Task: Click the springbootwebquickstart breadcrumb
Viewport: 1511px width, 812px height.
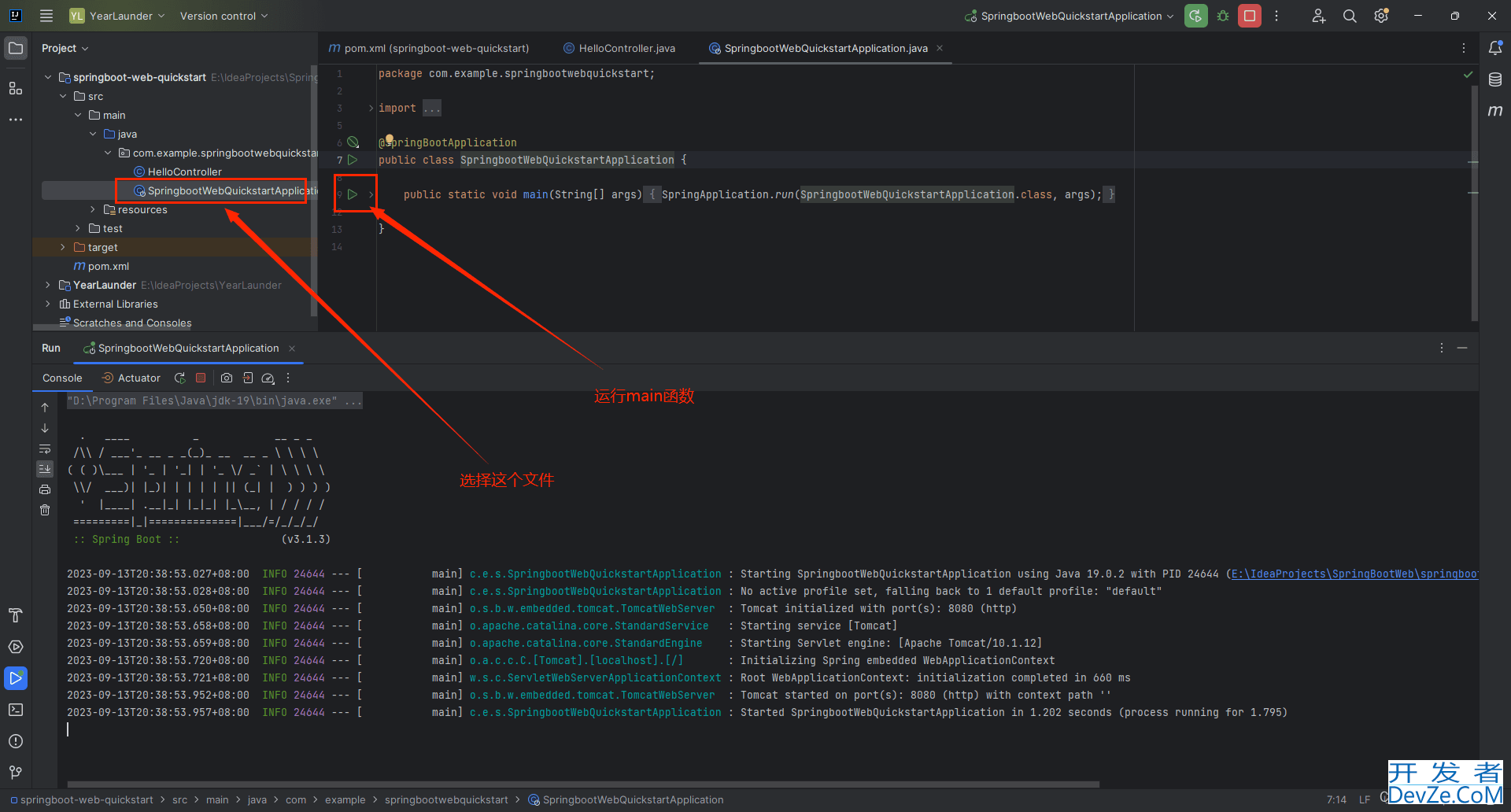Action: tap(446, 799)
